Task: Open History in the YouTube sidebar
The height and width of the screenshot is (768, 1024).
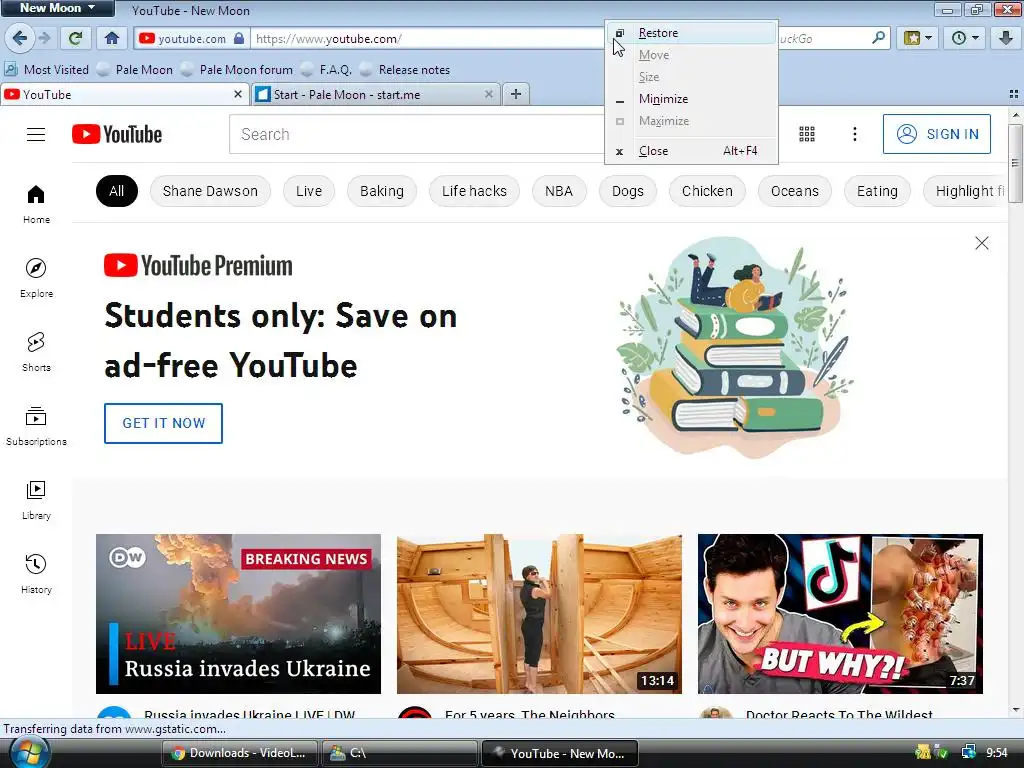Action: [x=36, y=574]
